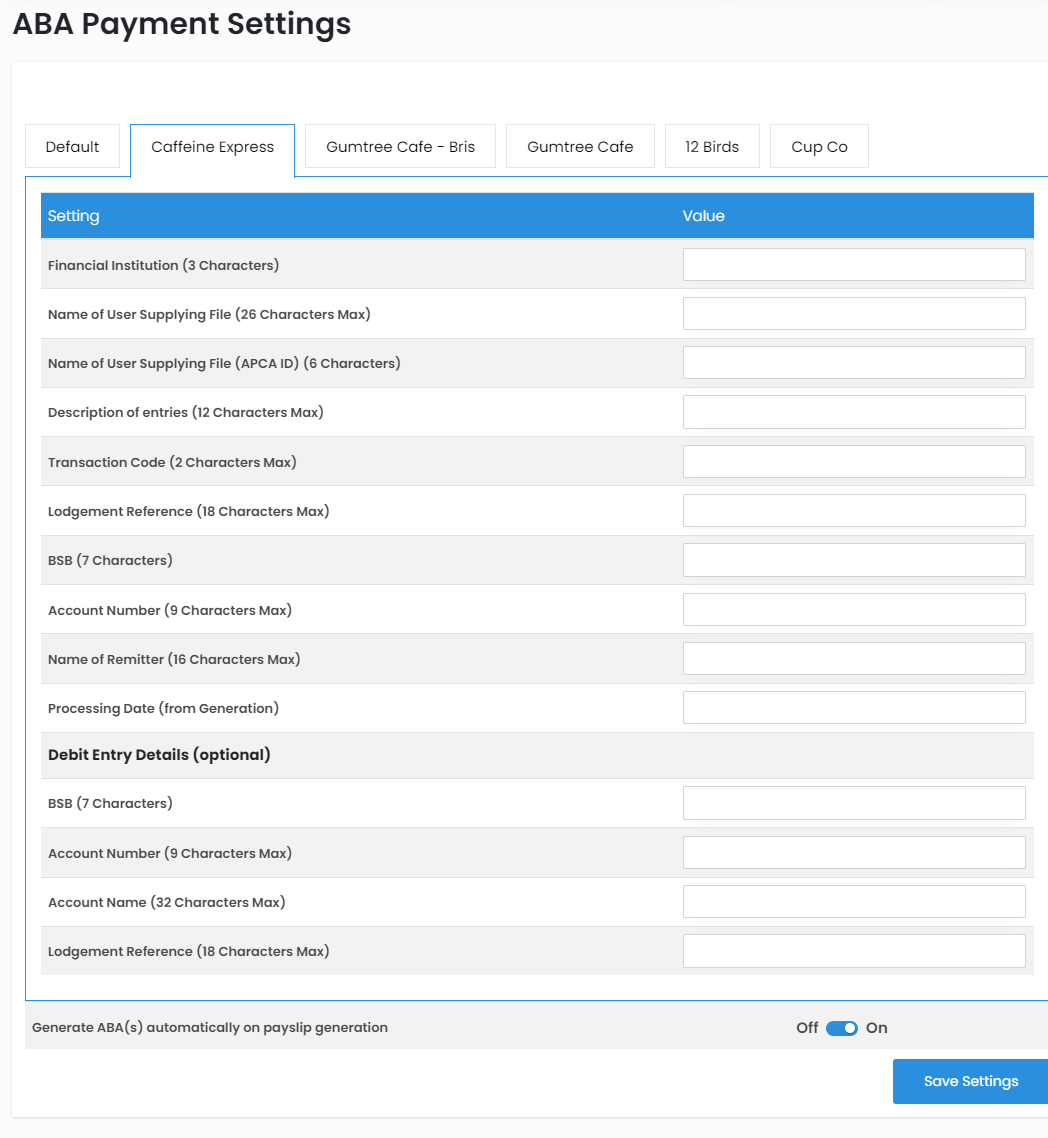The width and height of the screenshot is (1048, 1138).
Task: Click the Financial Institution input field
Action: pyautogui.click(x=854, y=265)
